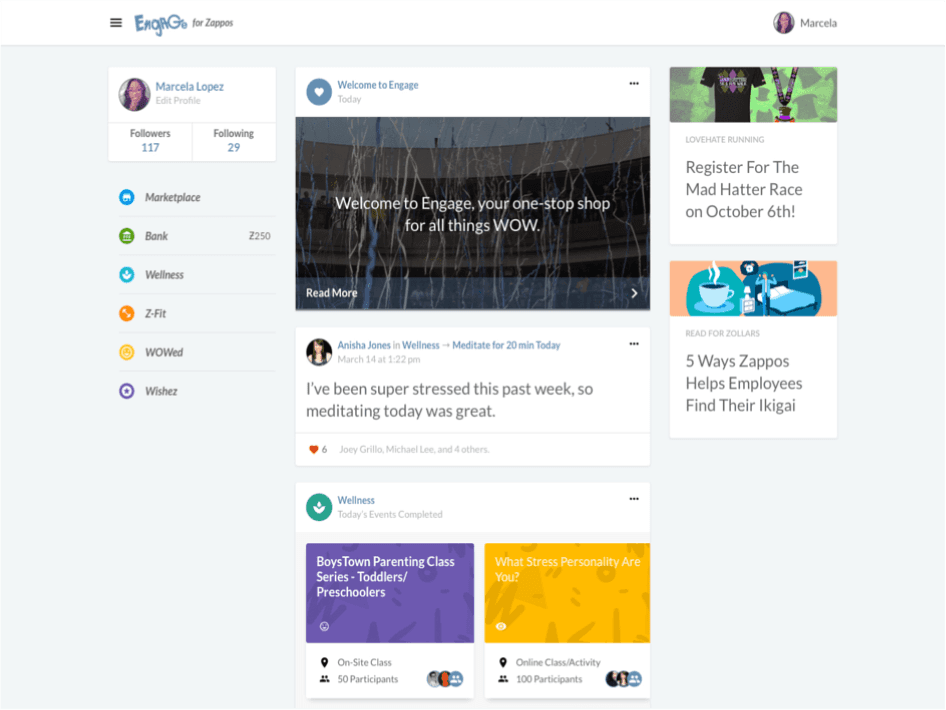Click the coffee cup Ikigai article image
Image resolution: width=946 pixels, height=710 pixels.
(x=753, y=288)
